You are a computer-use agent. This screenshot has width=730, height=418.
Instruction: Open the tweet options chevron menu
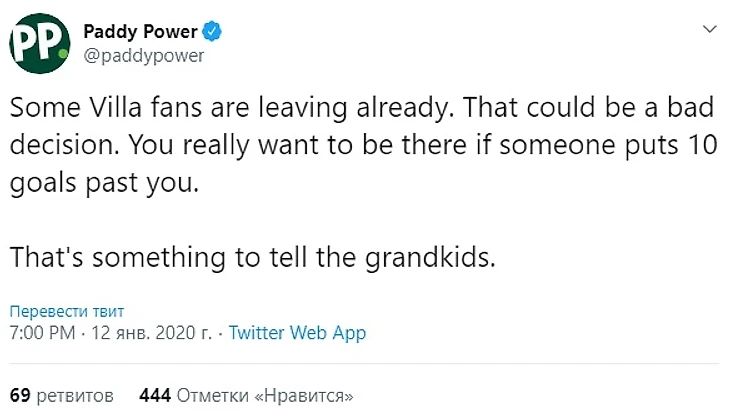coord(709,30)
